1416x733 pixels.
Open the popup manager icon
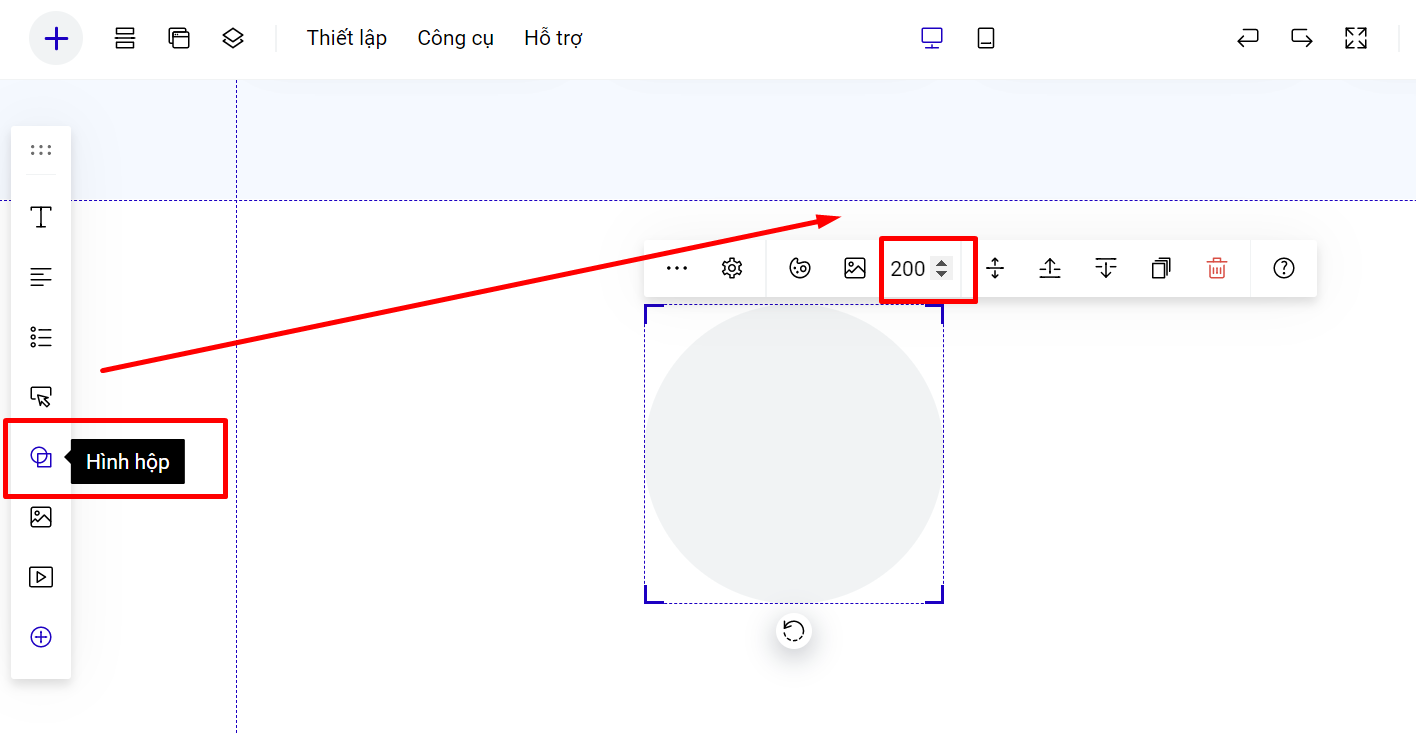[179, 39]
